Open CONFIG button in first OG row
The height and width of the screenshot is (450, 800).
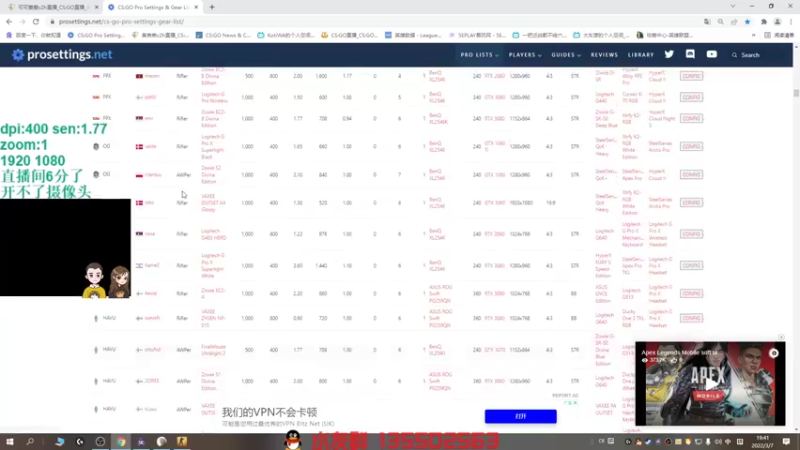click(691, 146)
